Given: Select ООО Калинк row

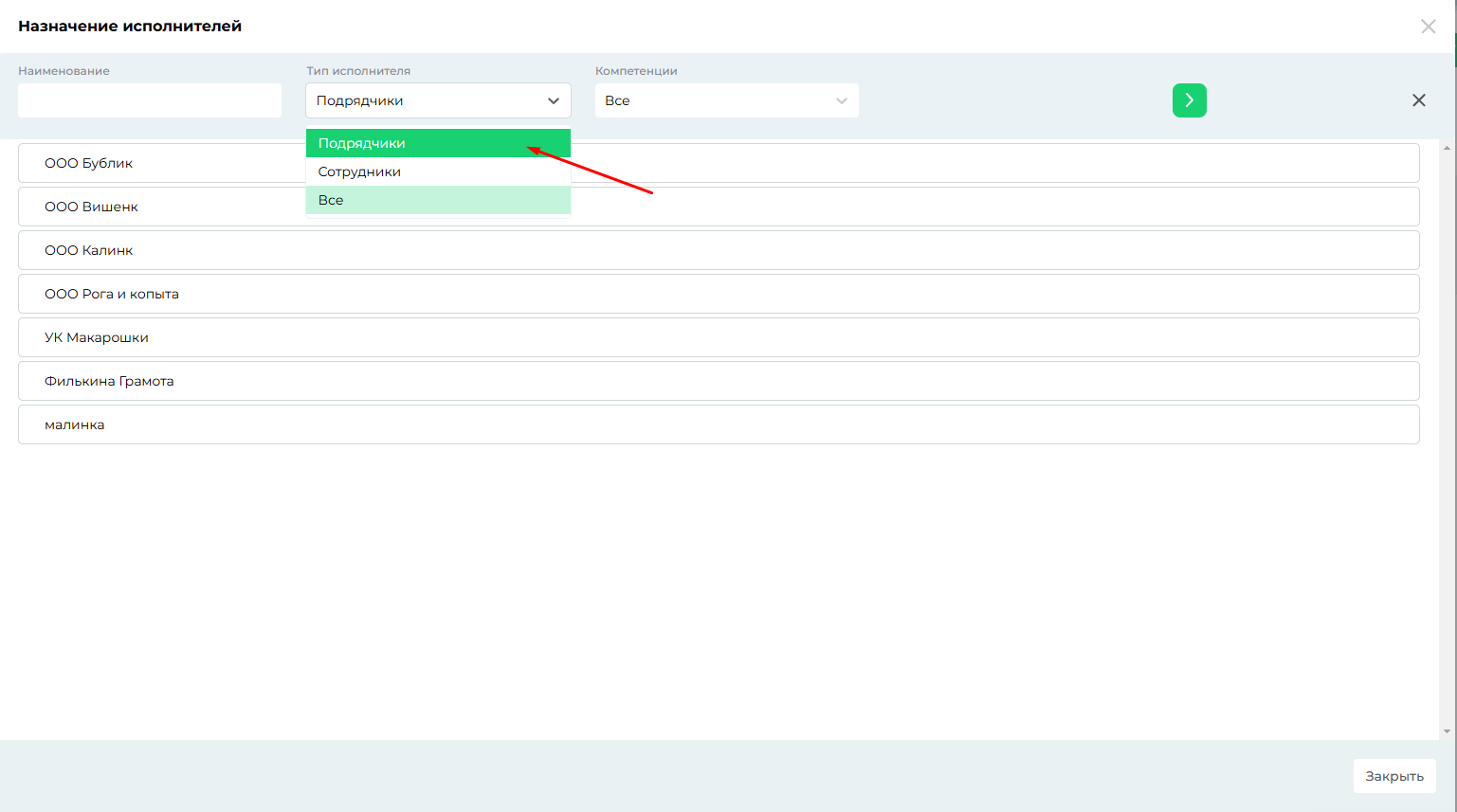Looking at the screenshot, I should pos(719,250).
